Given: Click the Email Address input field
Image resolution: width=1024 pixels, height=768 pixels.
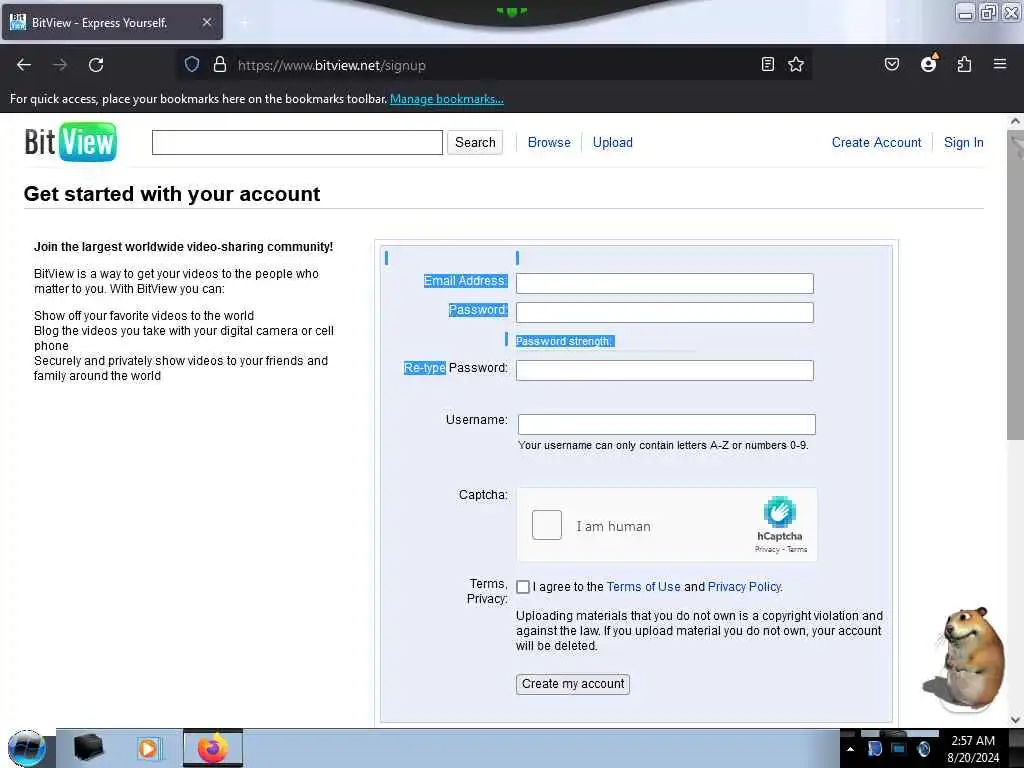Looking at the screenshot, I should 665,283.
